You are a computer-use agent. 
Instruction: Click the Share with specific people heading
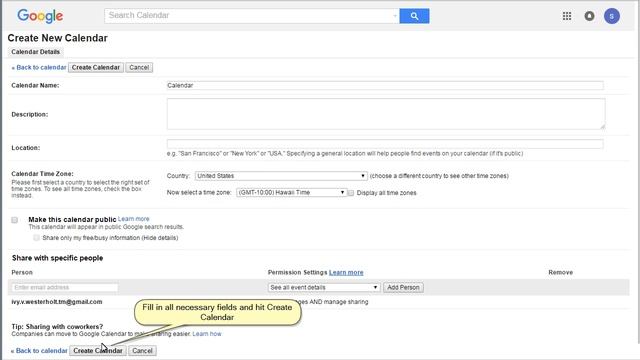point(58,258)
